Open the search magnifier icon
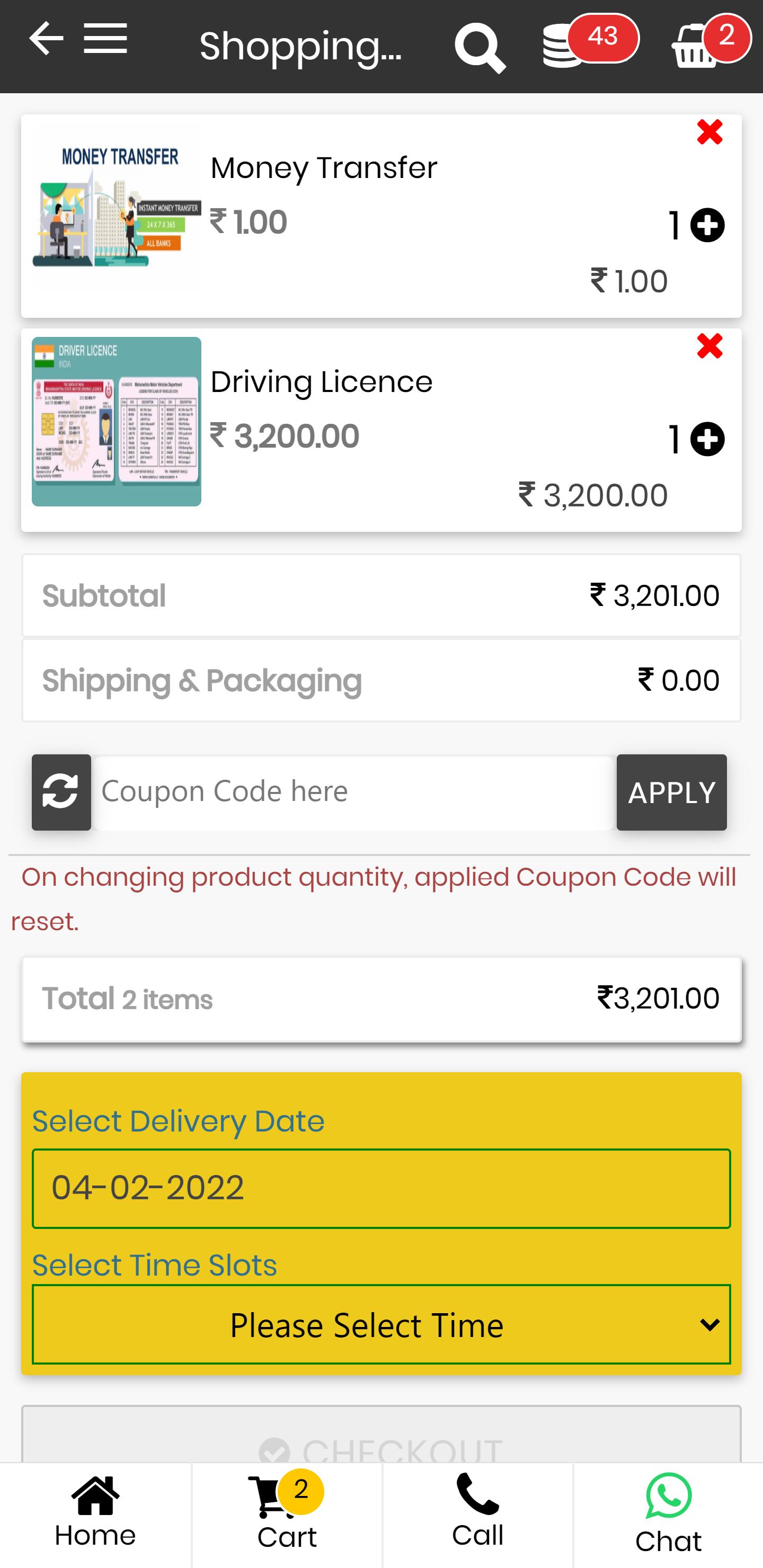The height and width of the screenshot is (1568, 763). click(x=480, y=48)
